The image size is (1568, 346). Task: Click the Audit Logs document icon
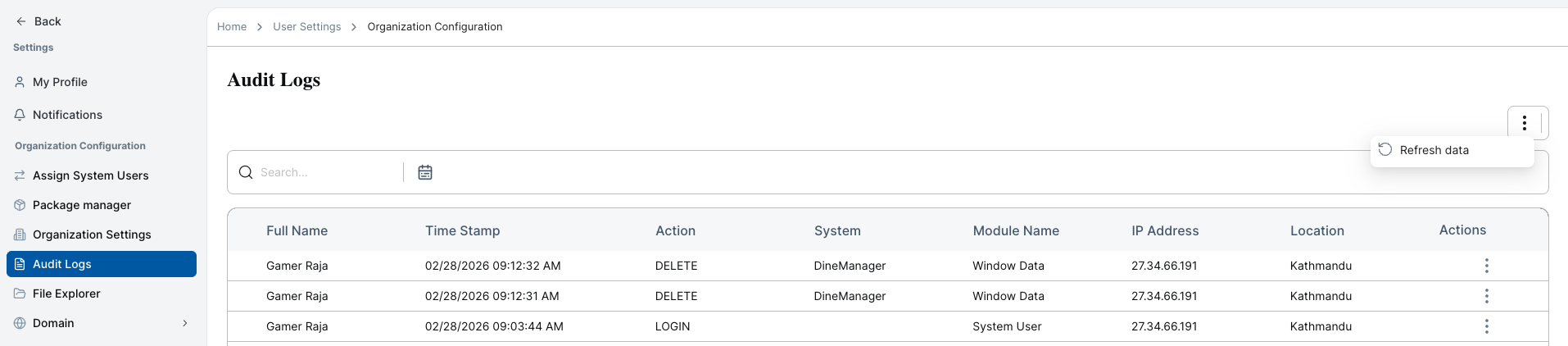pyautogui.click(x=20, y=264)
